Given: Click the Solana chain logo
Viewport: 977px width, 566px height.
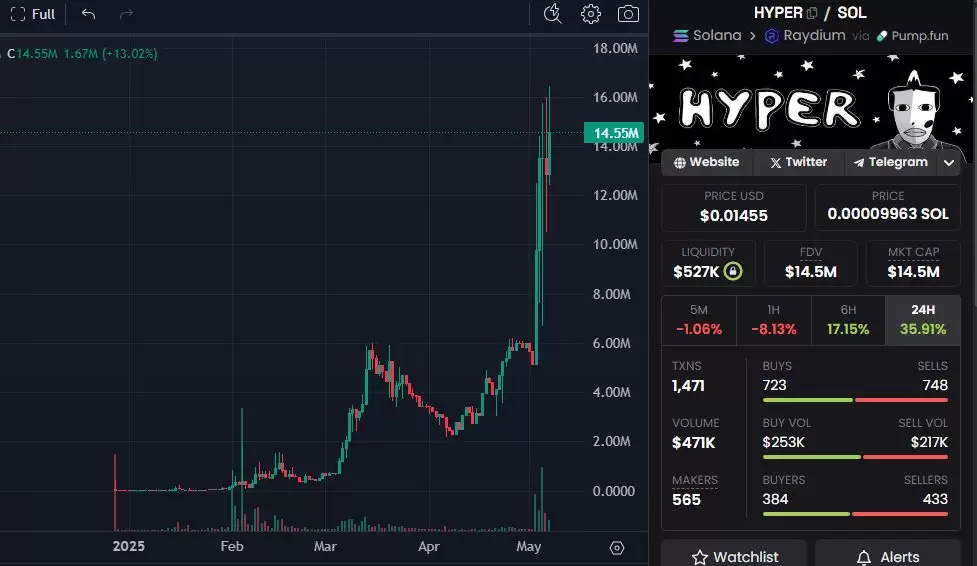Looking at the screenshot, I should (x=681, y=36).
